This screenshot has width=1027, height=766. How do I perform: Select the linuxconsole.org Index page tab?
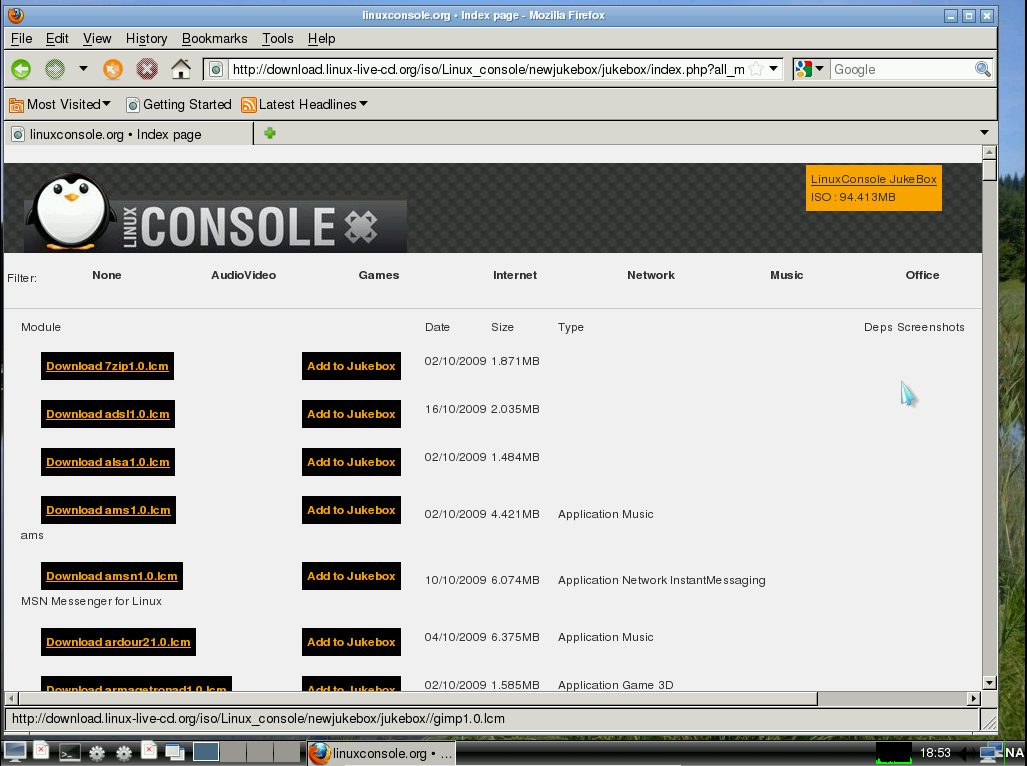(129, 134)
